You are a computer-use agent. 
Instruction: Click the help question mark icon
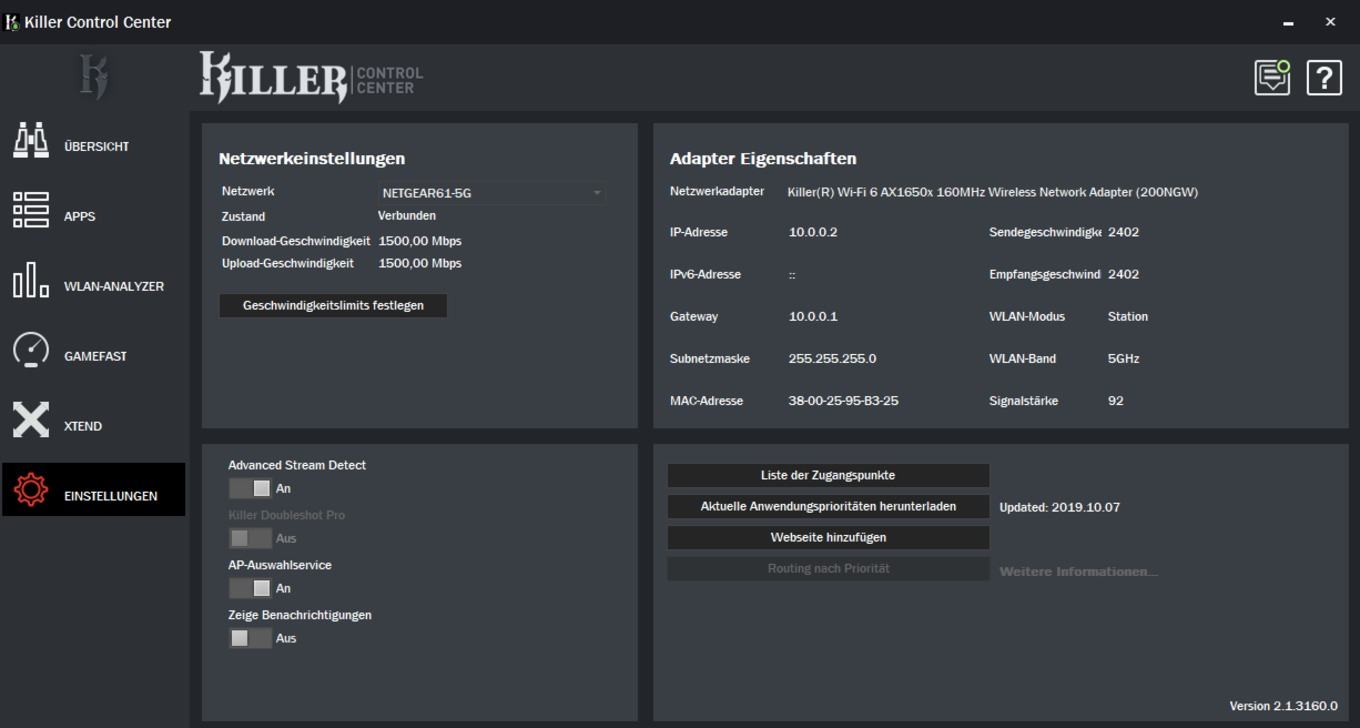[1324, 78]
